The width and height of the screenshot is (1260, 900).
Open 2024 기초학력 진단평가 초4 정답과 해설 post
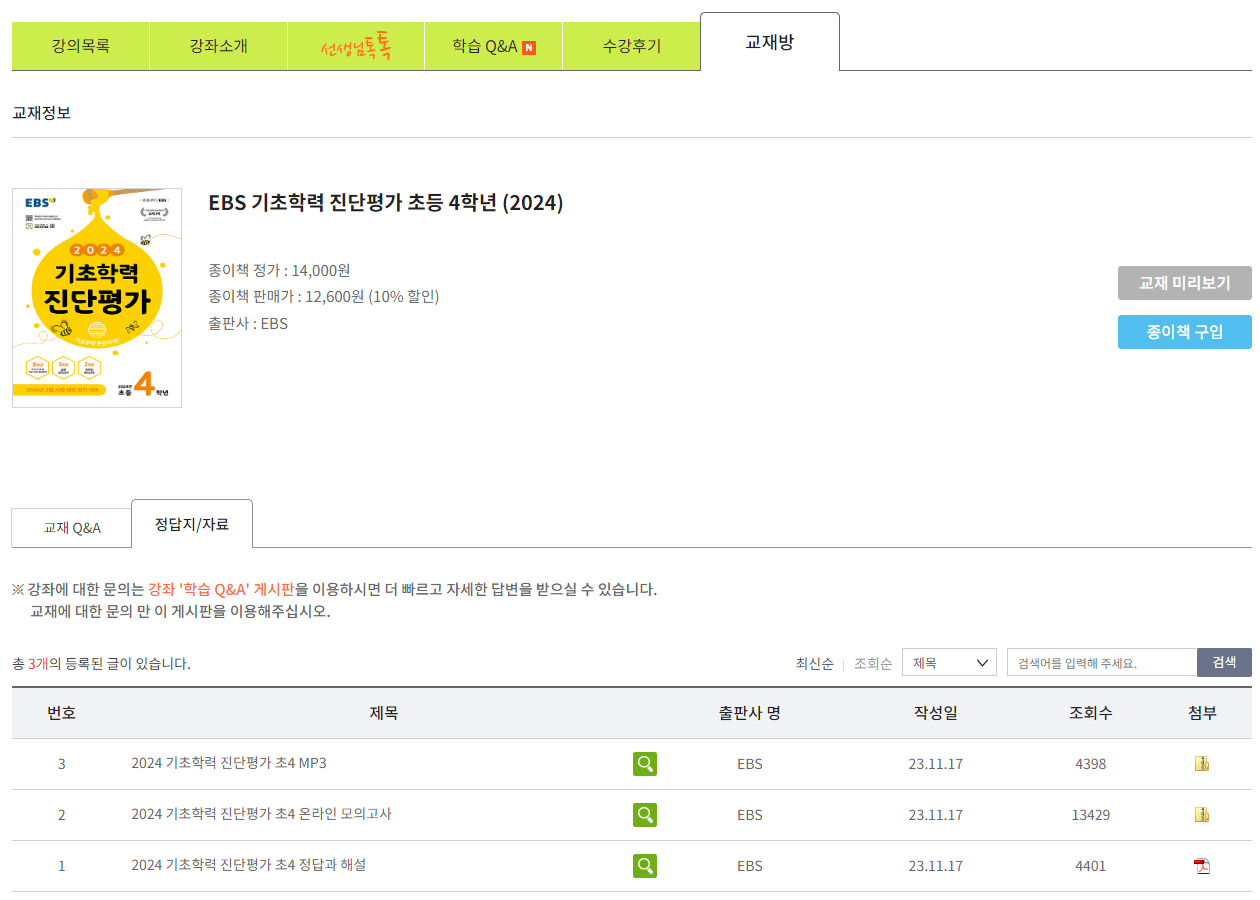point(248,865)
